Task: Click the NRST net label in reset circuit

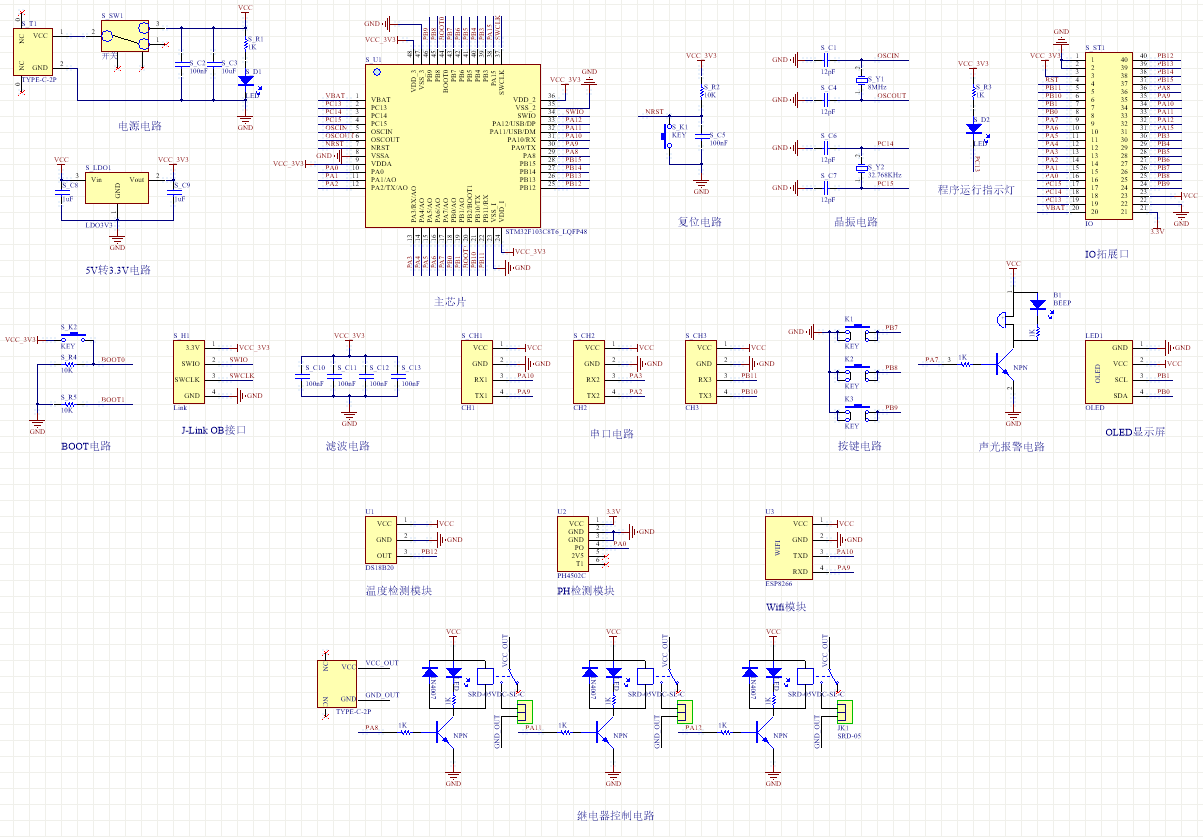Action: tap(654, 112)
